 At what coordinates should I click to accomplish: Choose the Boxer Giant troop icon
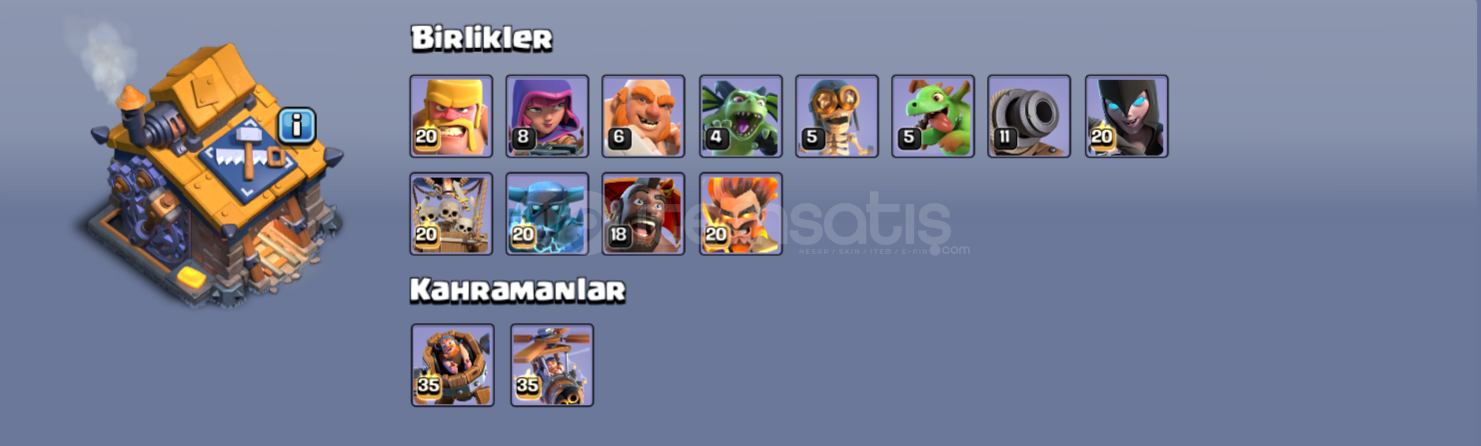(643, 116)
